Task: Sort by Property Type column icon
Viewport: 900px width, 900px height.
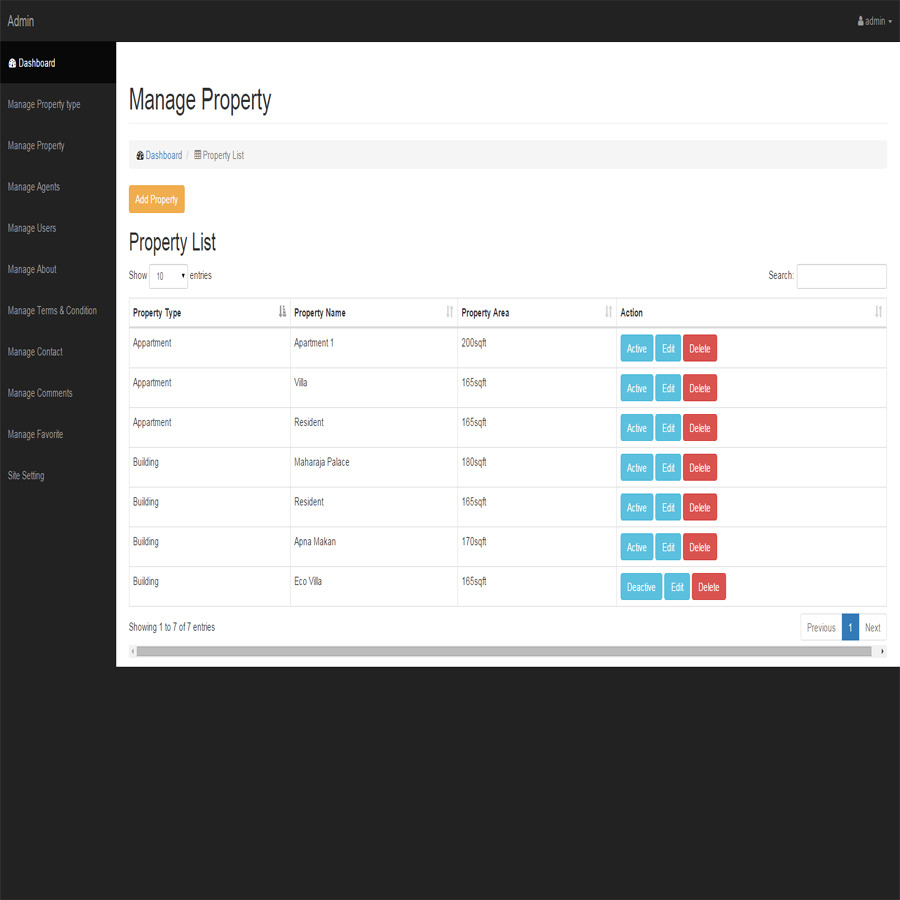Action: click(282, 312)
